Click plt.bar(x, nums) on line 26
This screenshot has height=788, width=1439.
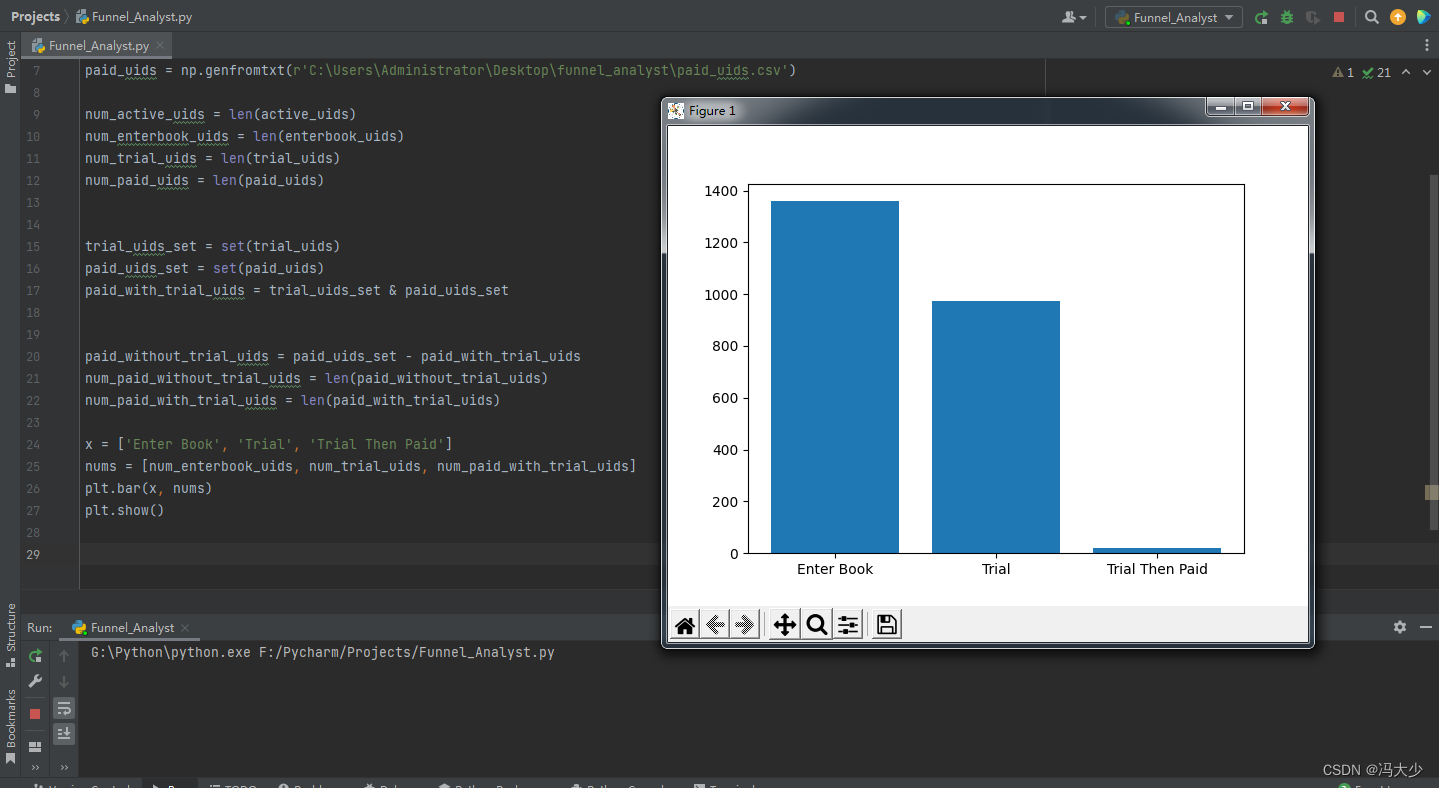148,488
